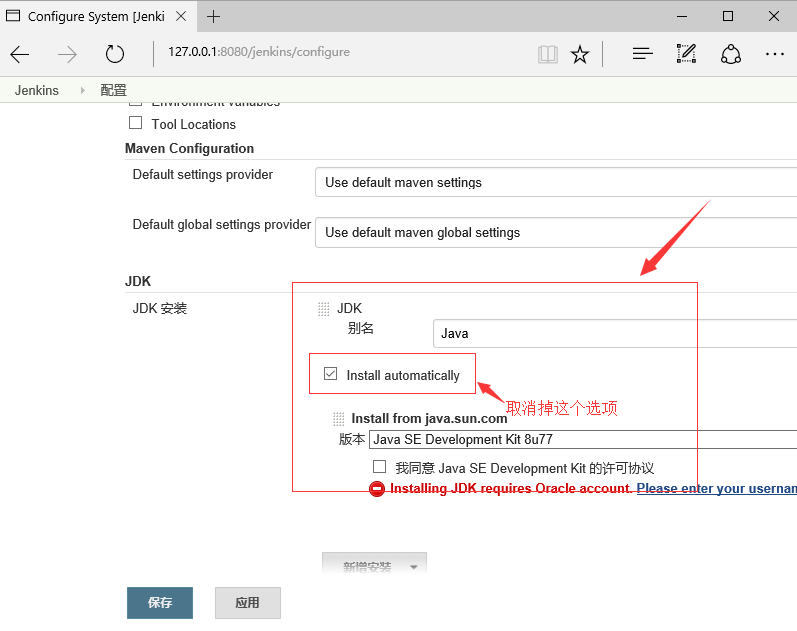Click the Maven Configuration heading
The width and height of the screenshot is (797, 631).
click(x=190, y=148)
